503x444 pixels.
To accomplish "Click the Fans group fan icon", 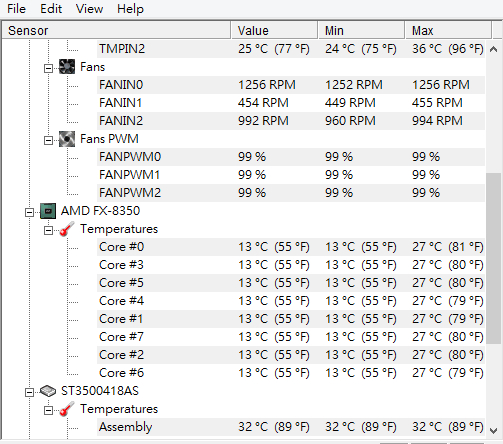I will [67, 67].
